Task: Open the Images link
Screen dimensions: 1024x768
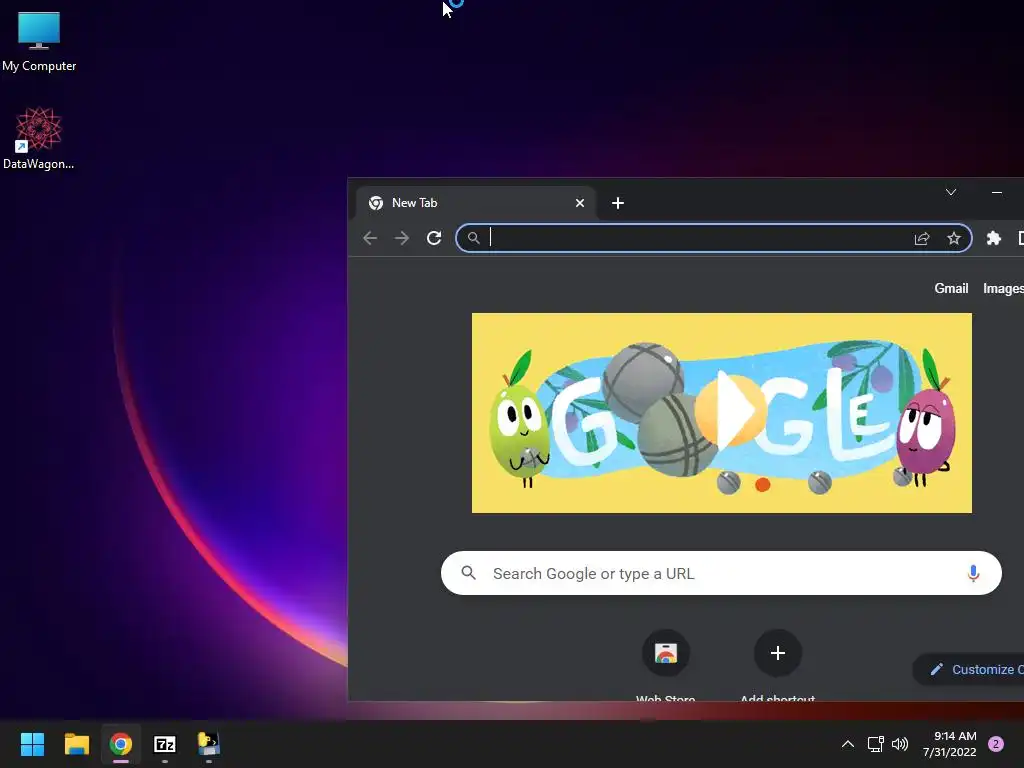Action: point(1003,289)
